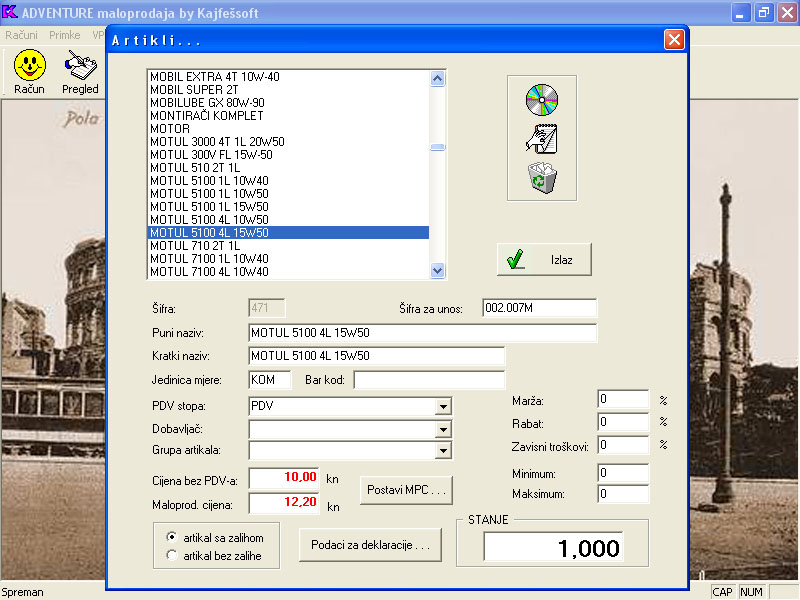The image size is (800, 600).
Task: Select 'MOTUL 7100 4L 10W40' item
Action: click(288, 272)
